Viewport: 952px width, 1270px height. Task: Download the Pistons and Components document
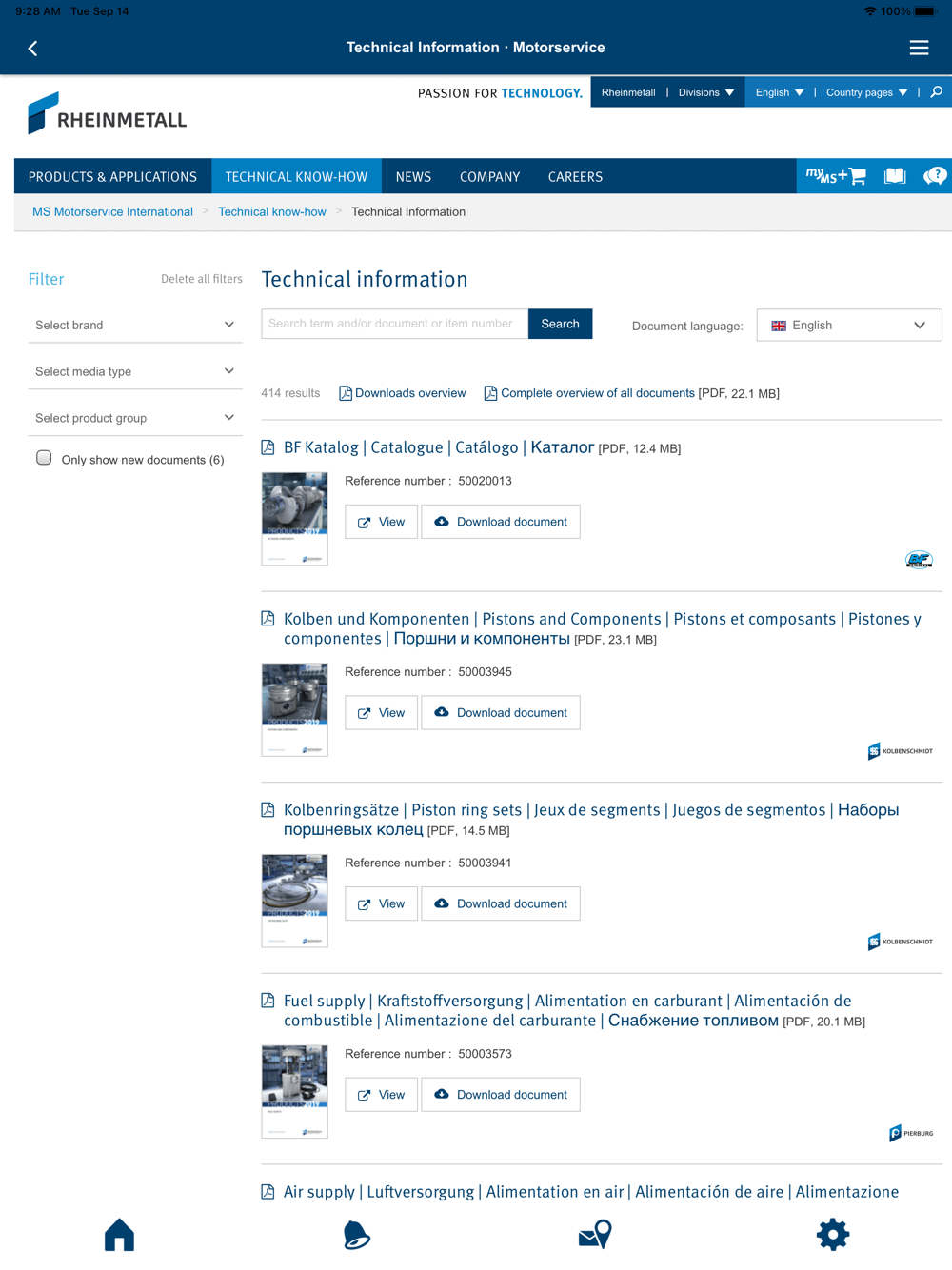click(x=501, y=712)
